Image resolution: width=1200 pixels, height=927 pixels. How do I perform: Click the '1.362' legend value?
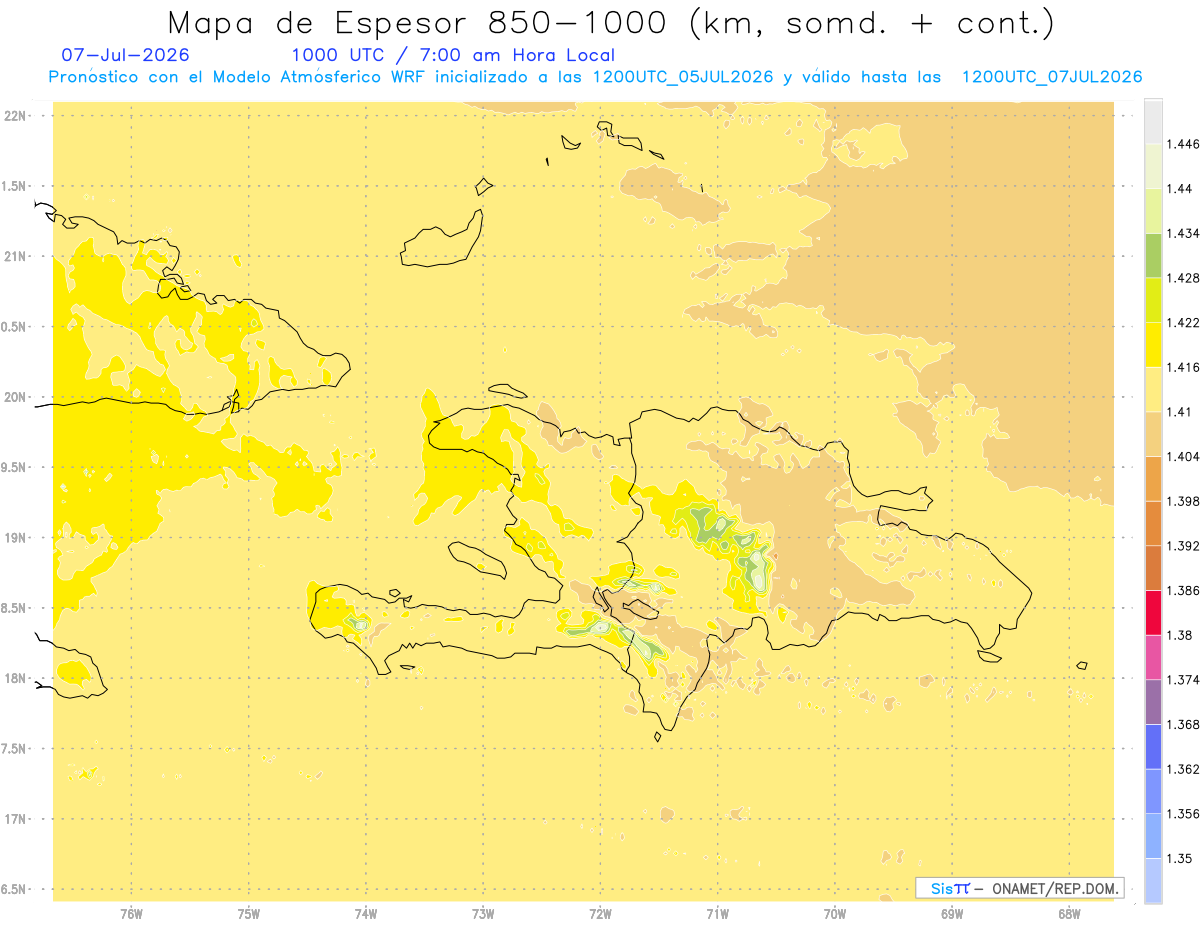pyautogui.click(x=1183, y=769)
